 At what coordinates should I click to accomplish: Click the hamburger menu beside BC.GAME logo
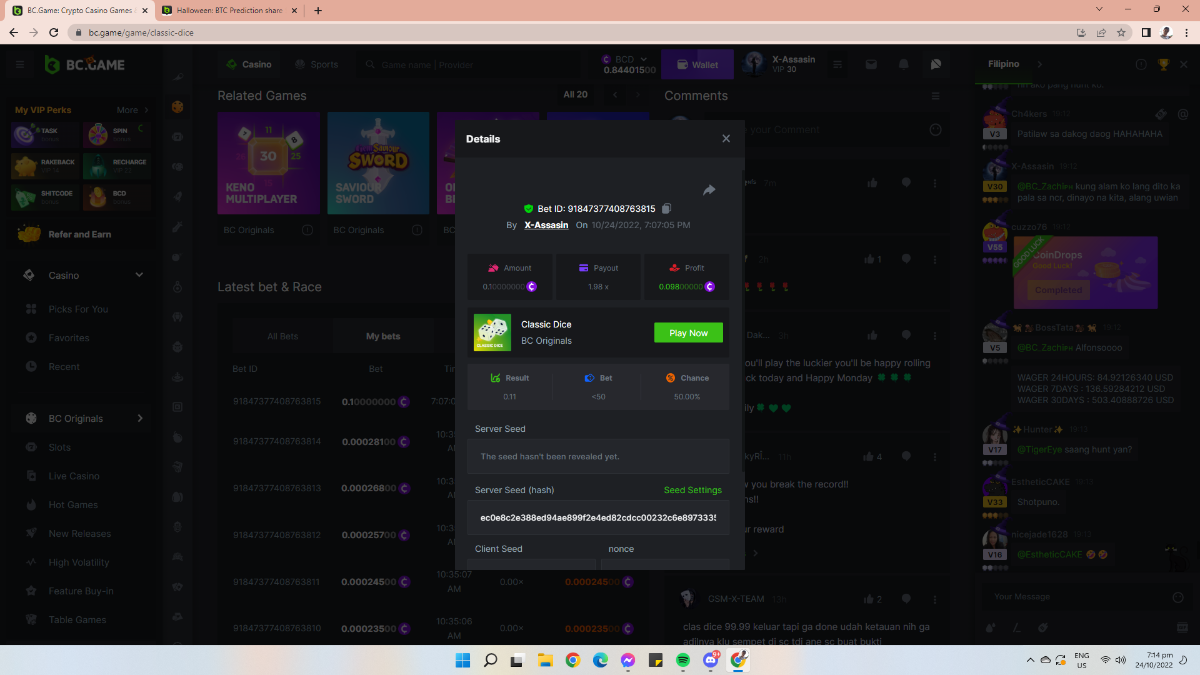point(19,64)
